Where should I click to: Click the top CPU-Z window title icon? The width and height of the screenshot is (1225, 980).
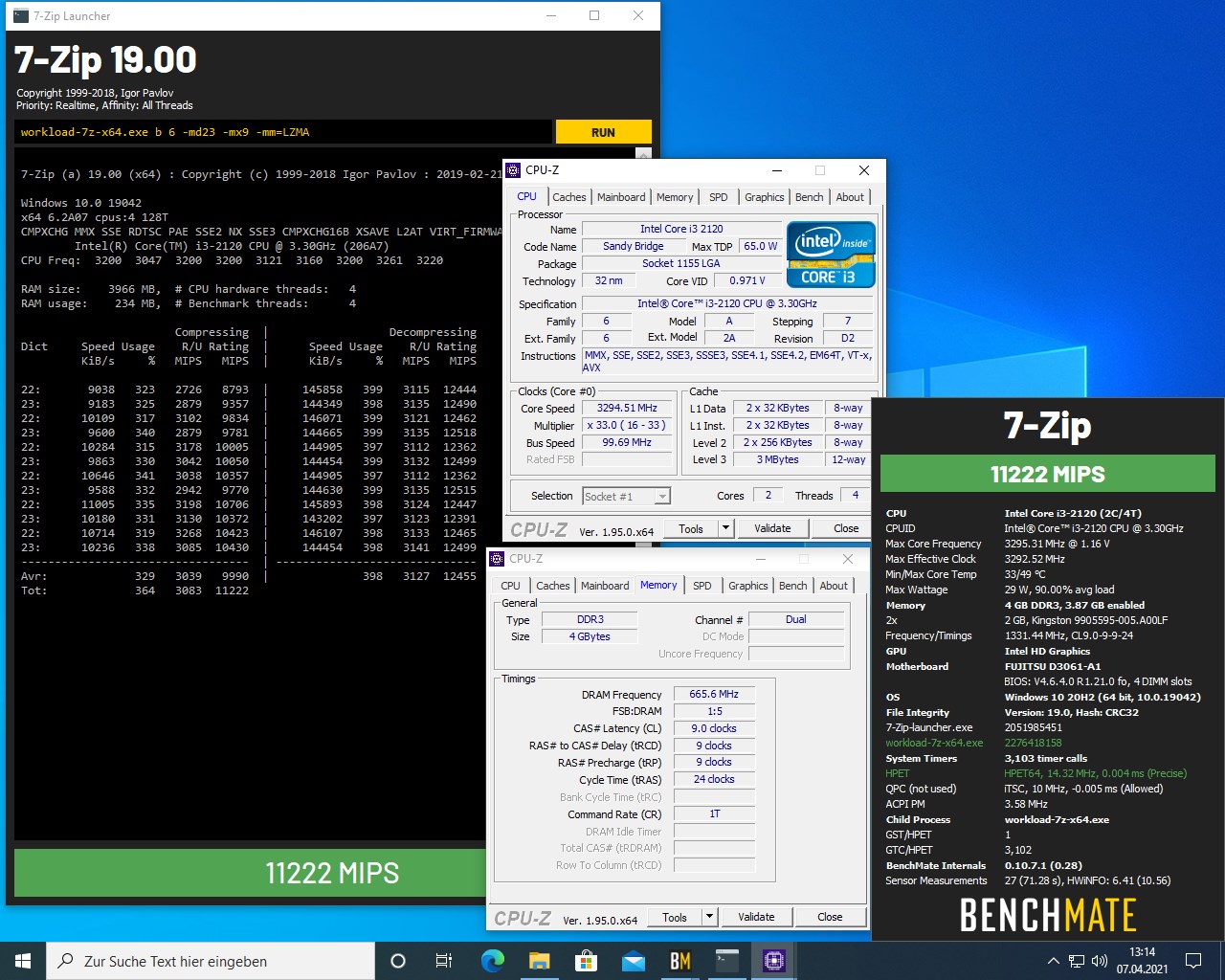point(514,170)
